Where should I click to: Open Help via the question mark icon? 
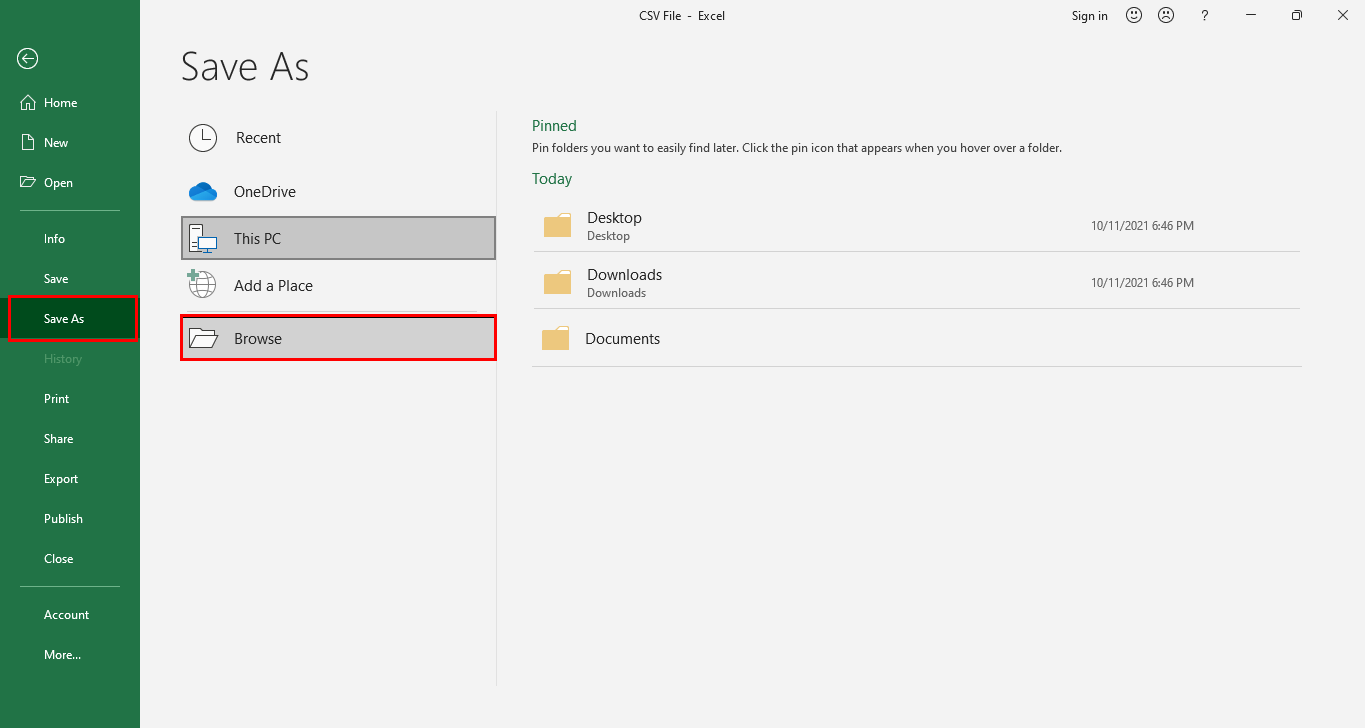1204,15
